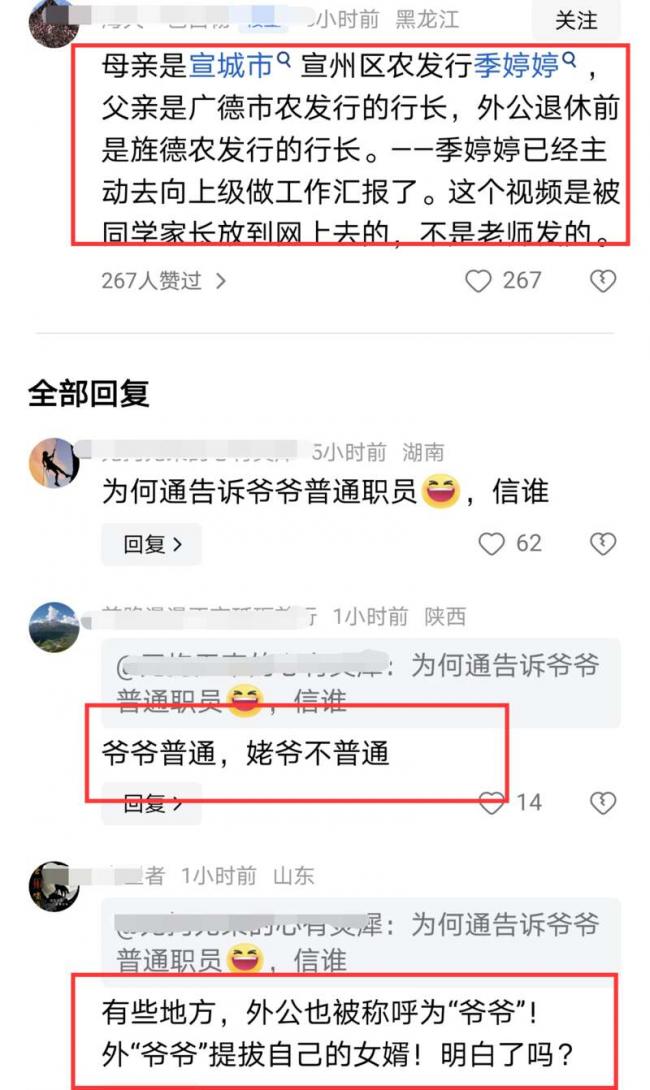650x1090 pixels.
Task: Follow the commenter with 关注 button
Action: (576, 19)
